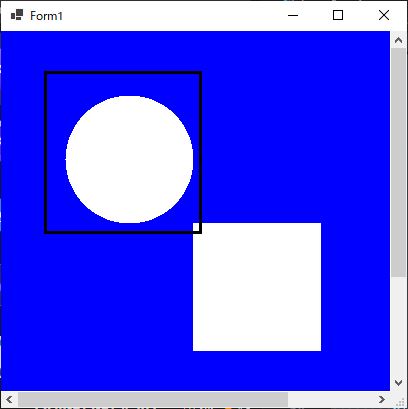Screen dimensions: 408x409
Task: Click the vertical scrollbar track below the thumb
Action: coord(398,325)
